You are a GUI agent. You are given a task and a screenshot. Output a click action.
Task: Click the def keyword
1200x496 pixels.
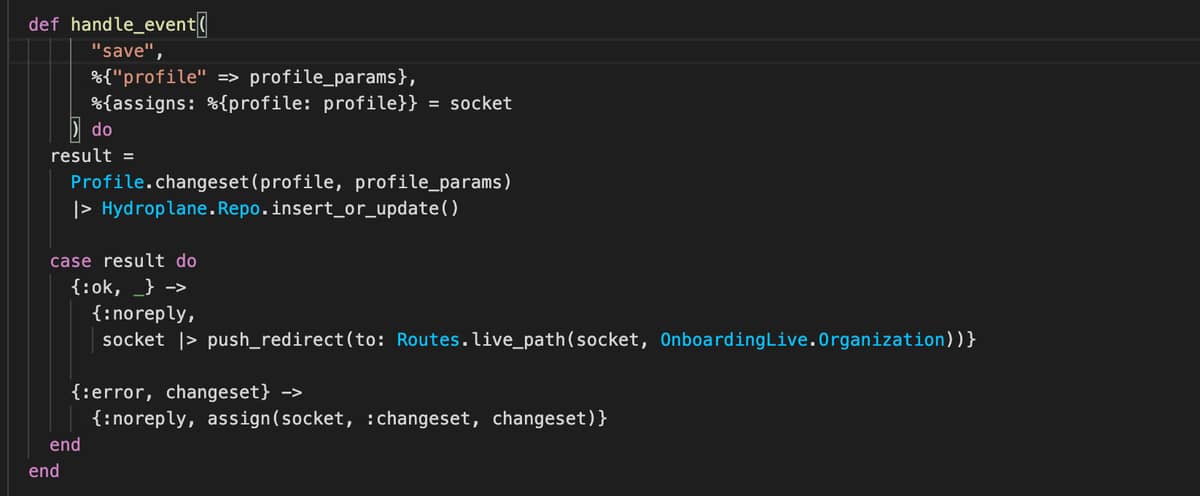(44, 25)
